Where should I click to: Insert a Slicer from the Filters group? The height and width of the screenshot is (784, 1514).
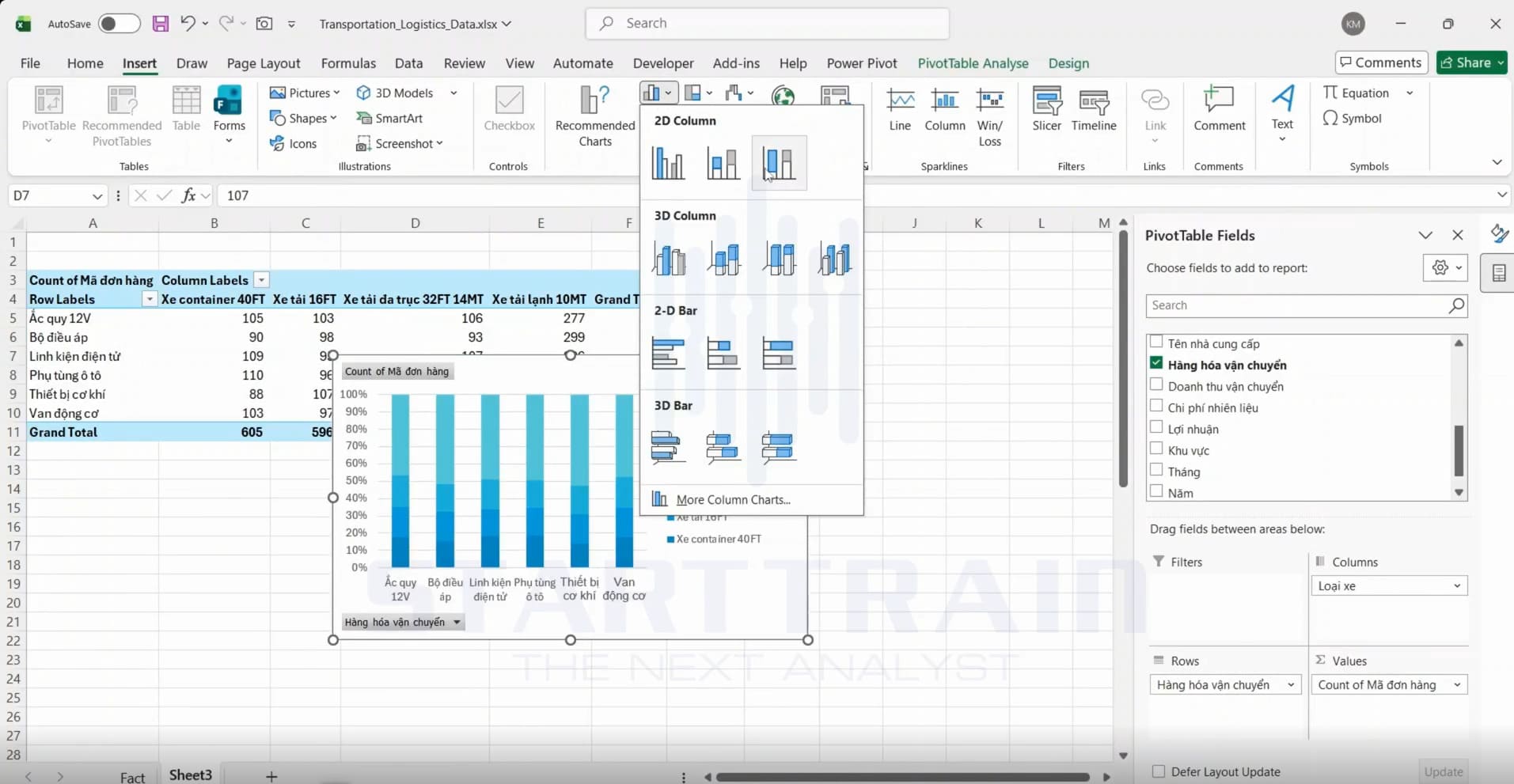click(x=1046, y=109)
